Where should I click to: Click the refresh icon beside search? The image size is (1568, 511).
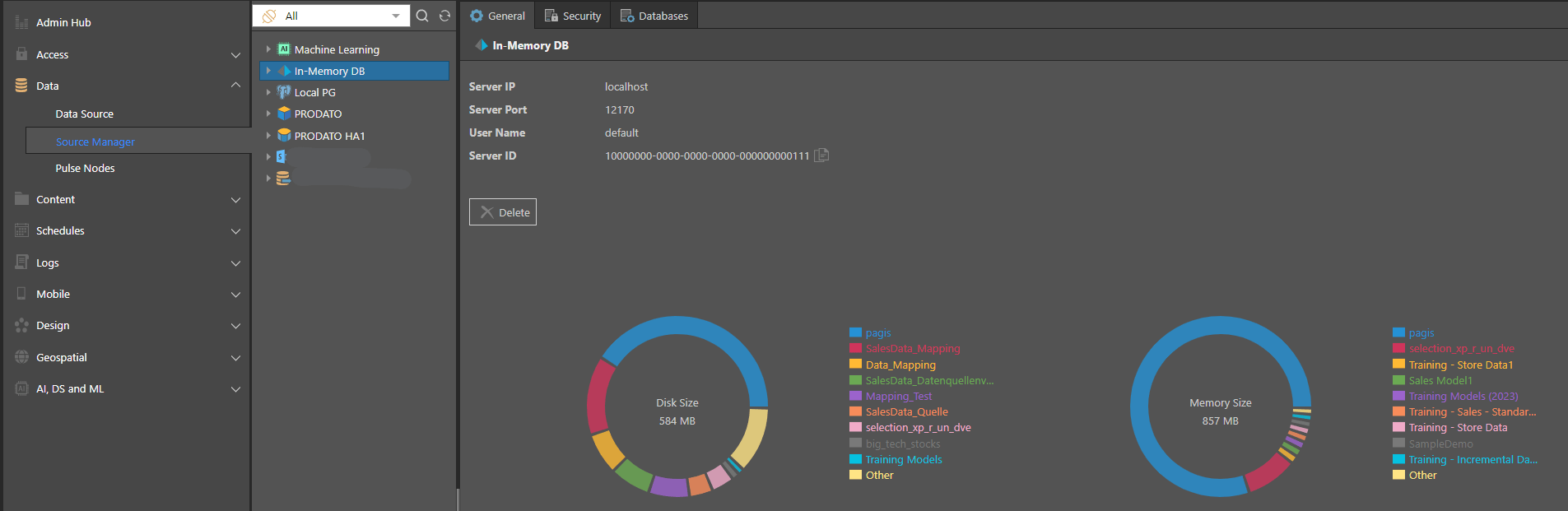[x=444, y=16]
